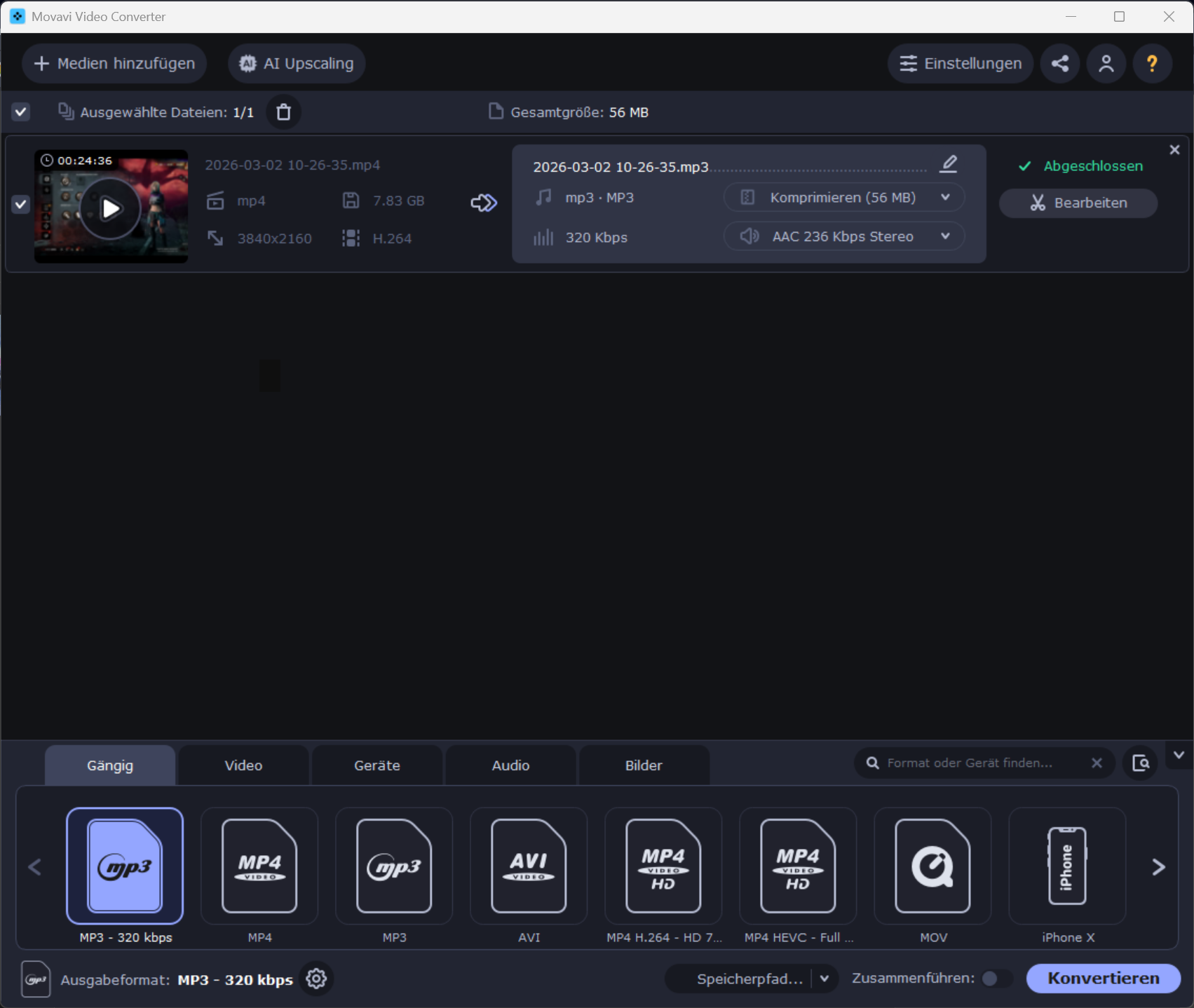Expand the Speicherpfad dropdown arrow

(825, 979)
